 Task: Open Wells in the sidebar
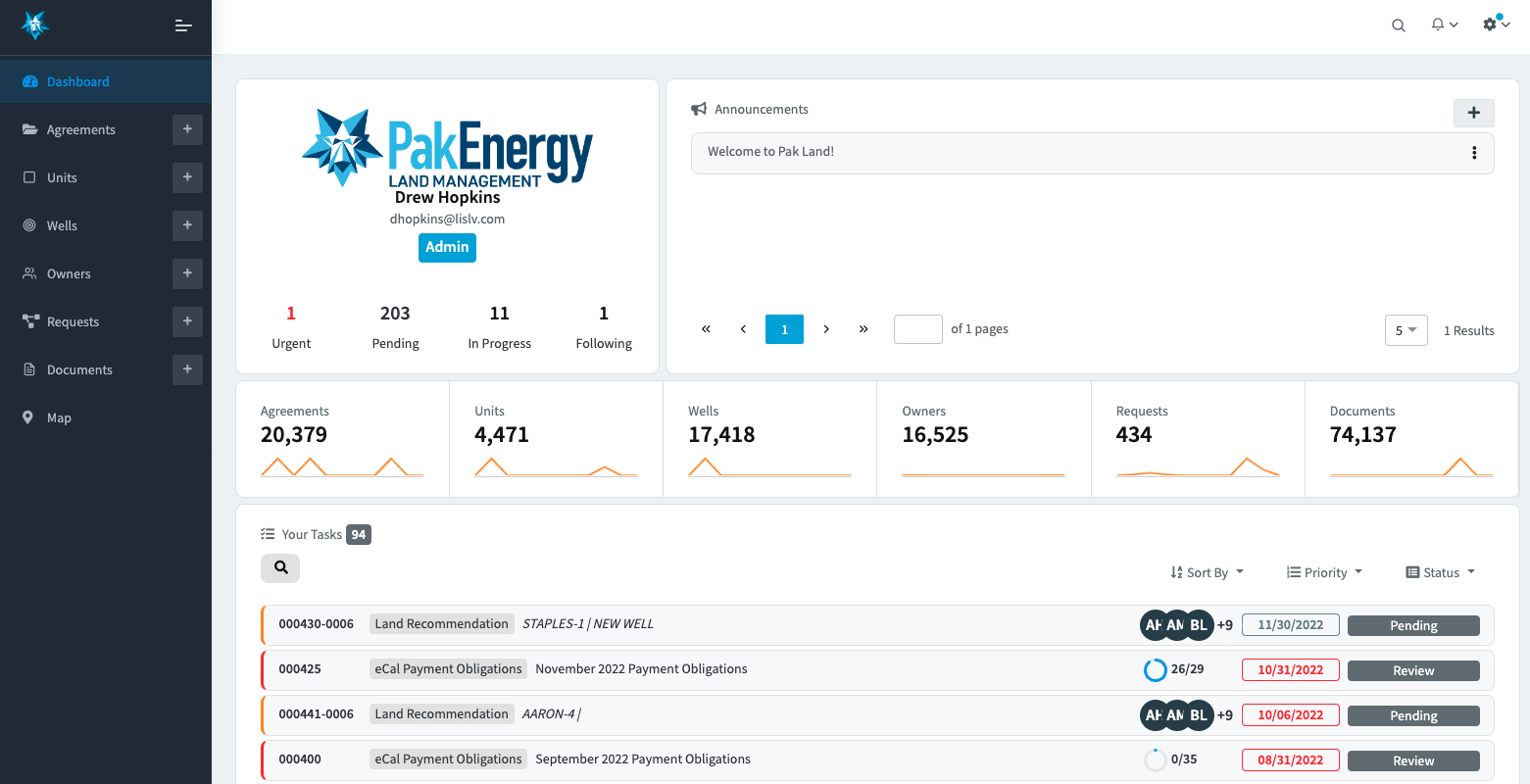coord(62,225)
